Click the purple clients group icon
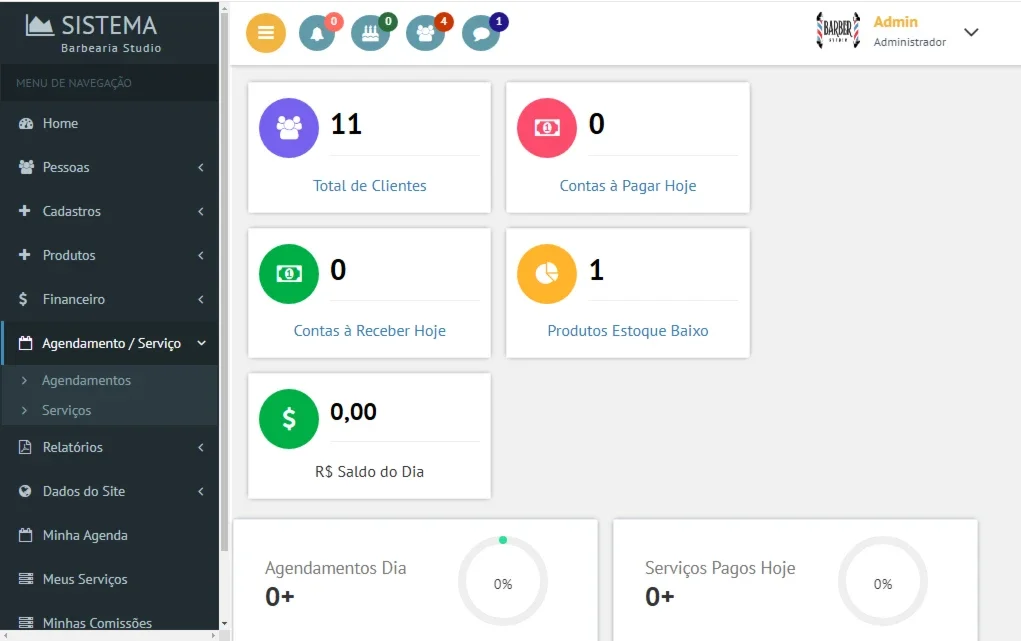 (289, 128)
